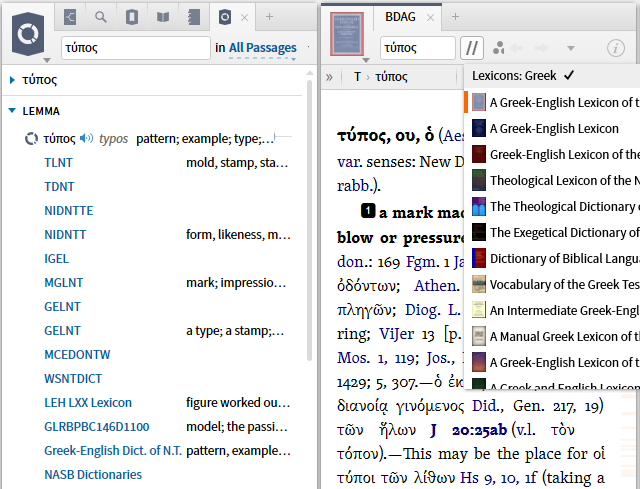Click the lemma ring icon beside τύπος

[31, 139]
